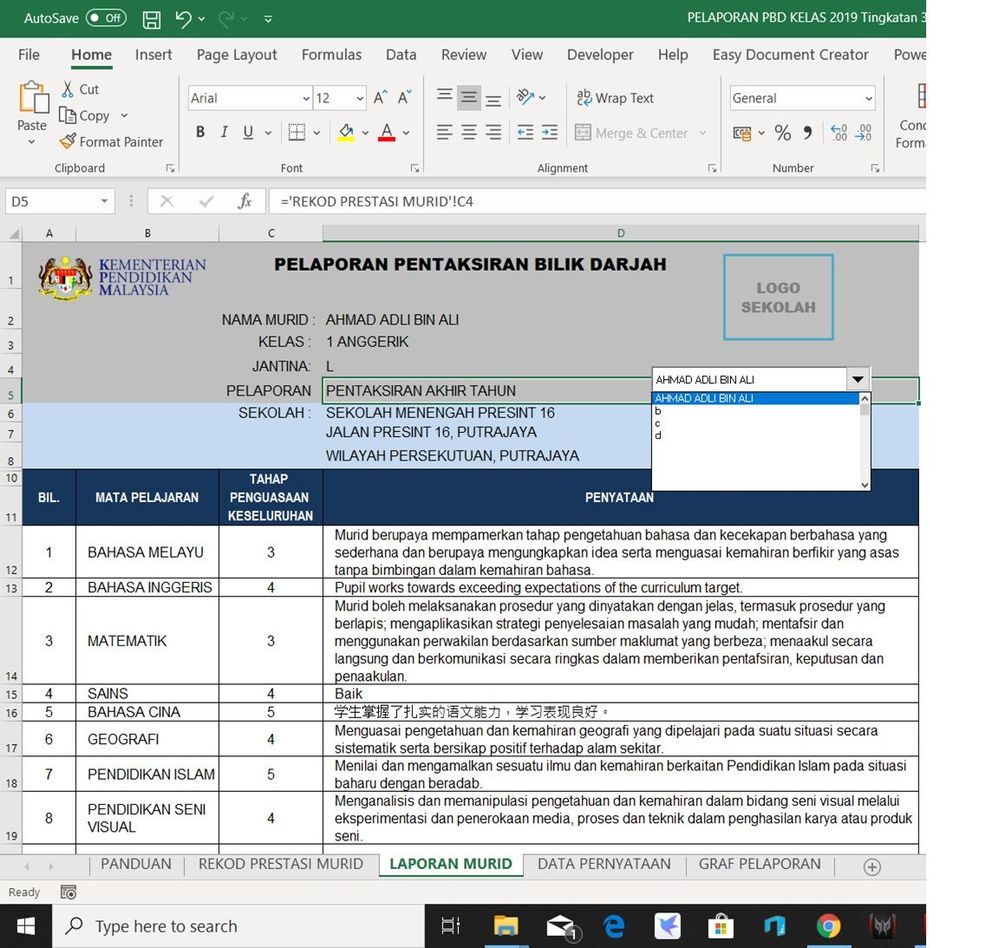999x948 pixels.
Task: Open Windows Start menu
Action: pyautogui.click(x=25, y=926)
